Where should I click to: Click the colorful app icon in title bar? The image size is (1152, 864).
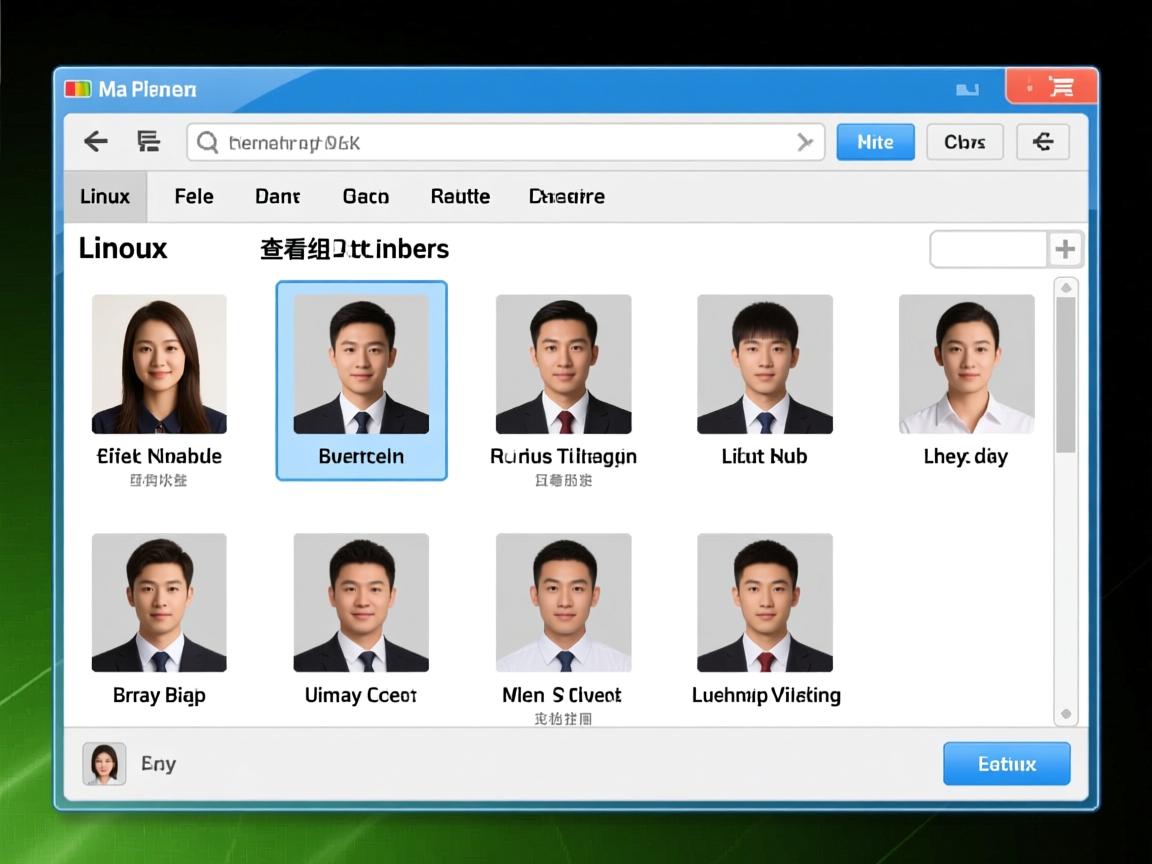pos(78,89)
